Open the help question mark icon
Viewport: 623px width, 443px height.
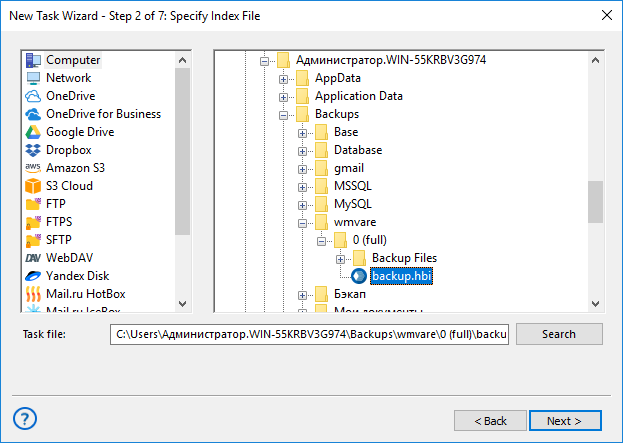pos(25,419)
